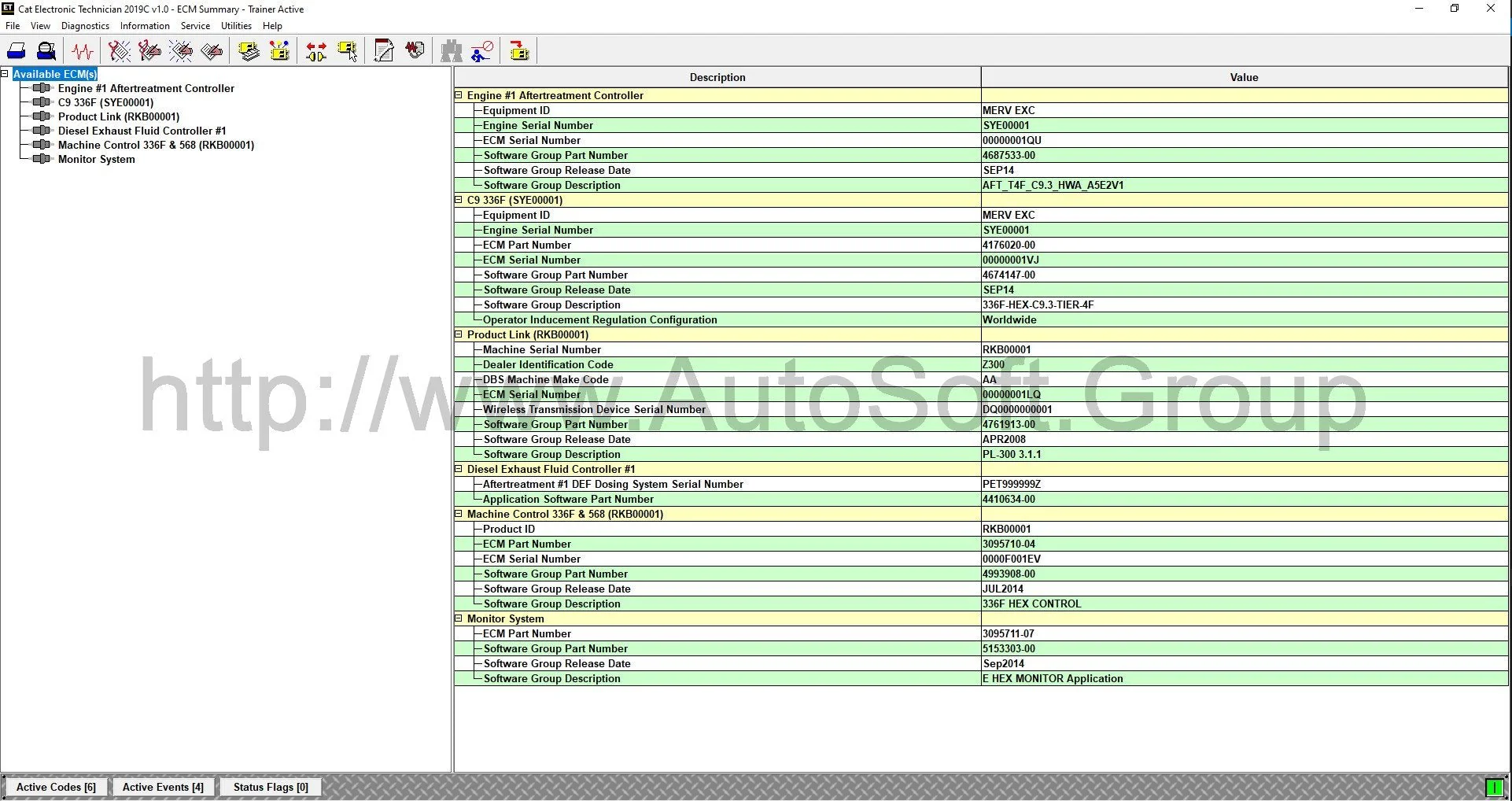Collapse the Product Link (RKB00001) table section
Screen dimensions: 1512x801
[x=459, y=334]
